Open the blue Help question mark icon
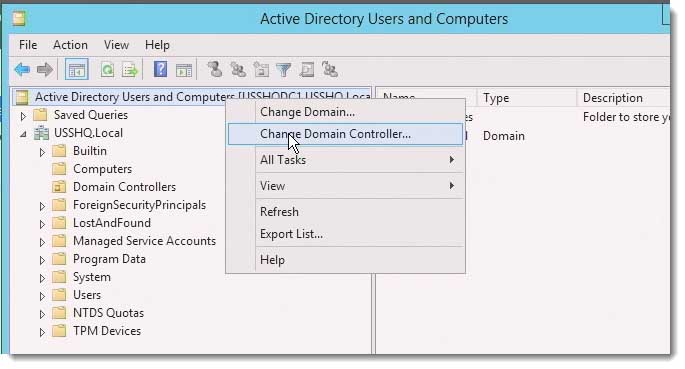Viewport: 685px width, 369px height. tap(160, 69)
